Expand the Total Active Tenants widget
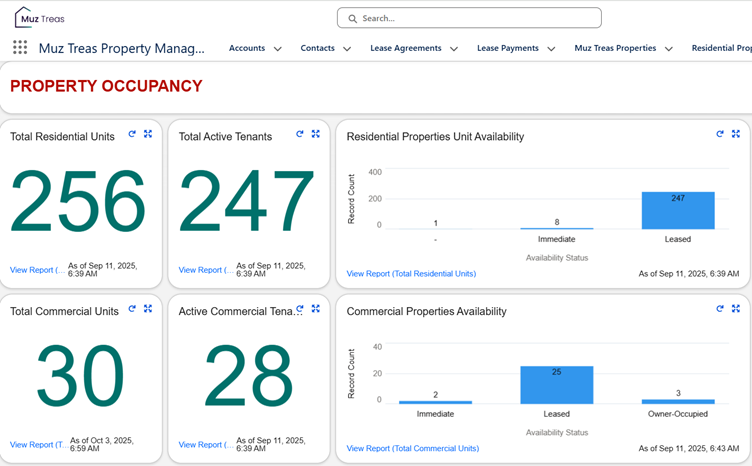The height and width of the screenshot is (466, 752). pyautogui.click(x=316, y=134)
